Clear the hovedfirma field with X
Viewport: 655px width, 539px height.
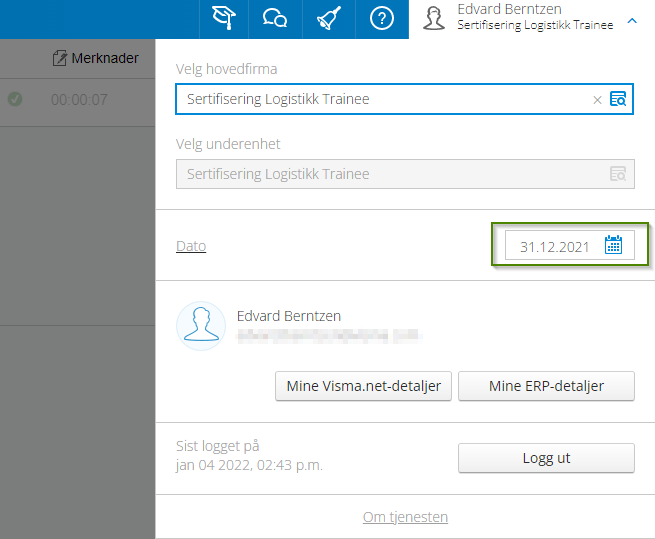click(x=597, y=100)
